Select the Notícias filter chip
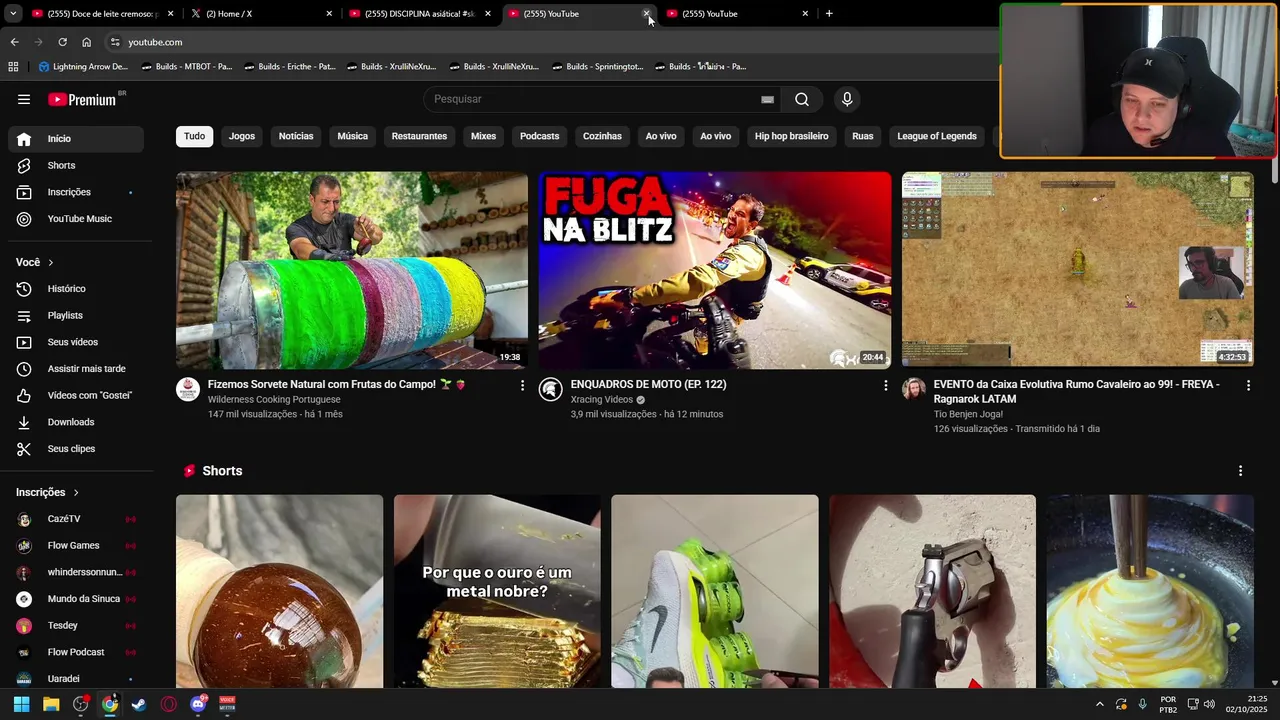Image resolution: width=1280 pixels, height=720 pixels. coord(296,136)
